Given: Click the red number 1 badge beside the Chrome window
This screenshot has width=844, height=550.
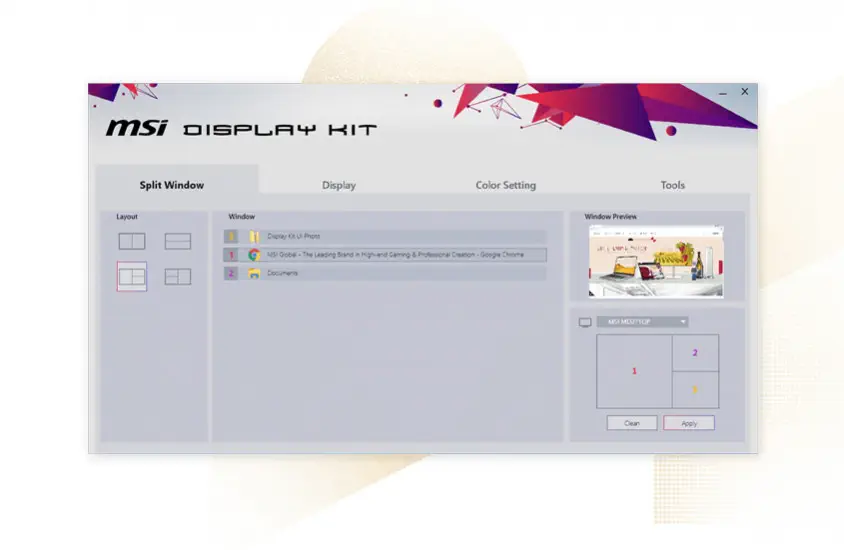Looking at the screenshot, I should pyautogui.click(x=231, y=255).
